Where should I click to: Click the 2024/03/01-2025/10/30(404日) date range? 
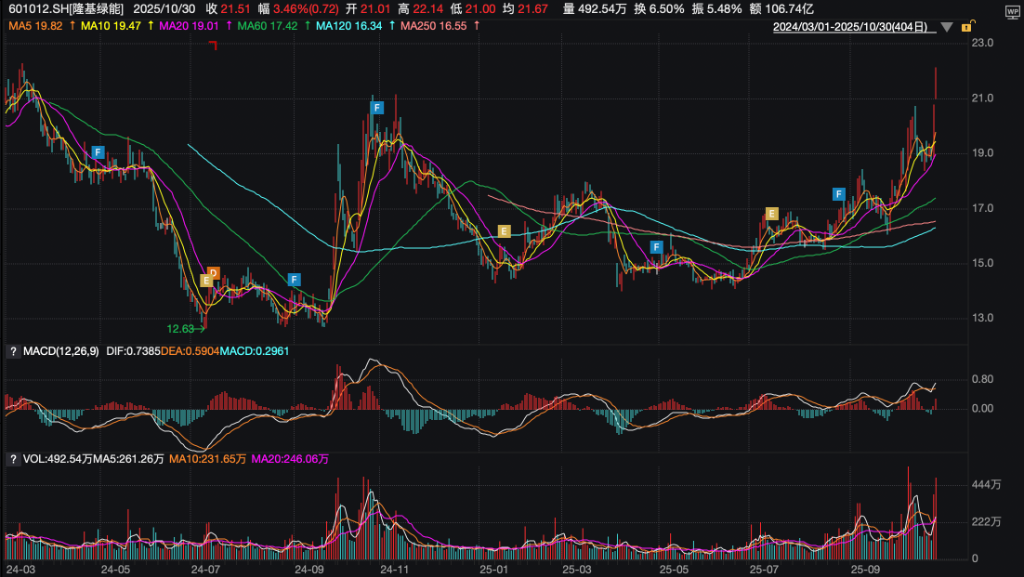pos(850,27)
